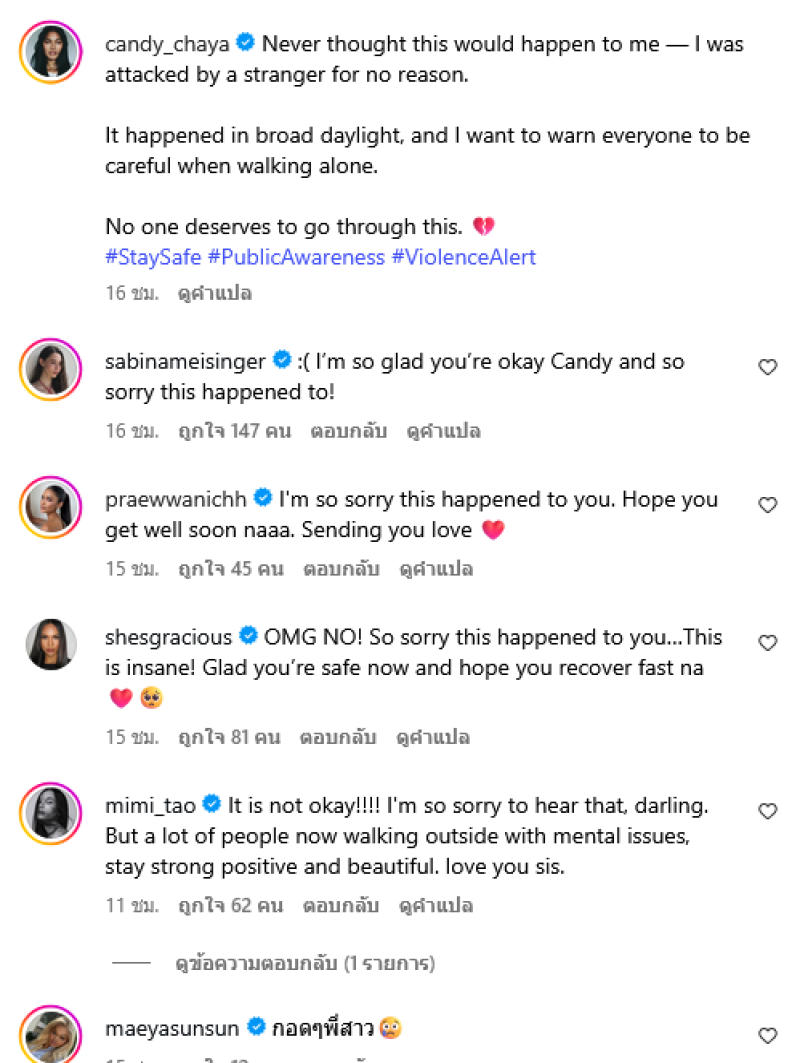Show translation of candy_chaya's caption
Viewport: 800px width, 1063px height.
click(215, 293)
